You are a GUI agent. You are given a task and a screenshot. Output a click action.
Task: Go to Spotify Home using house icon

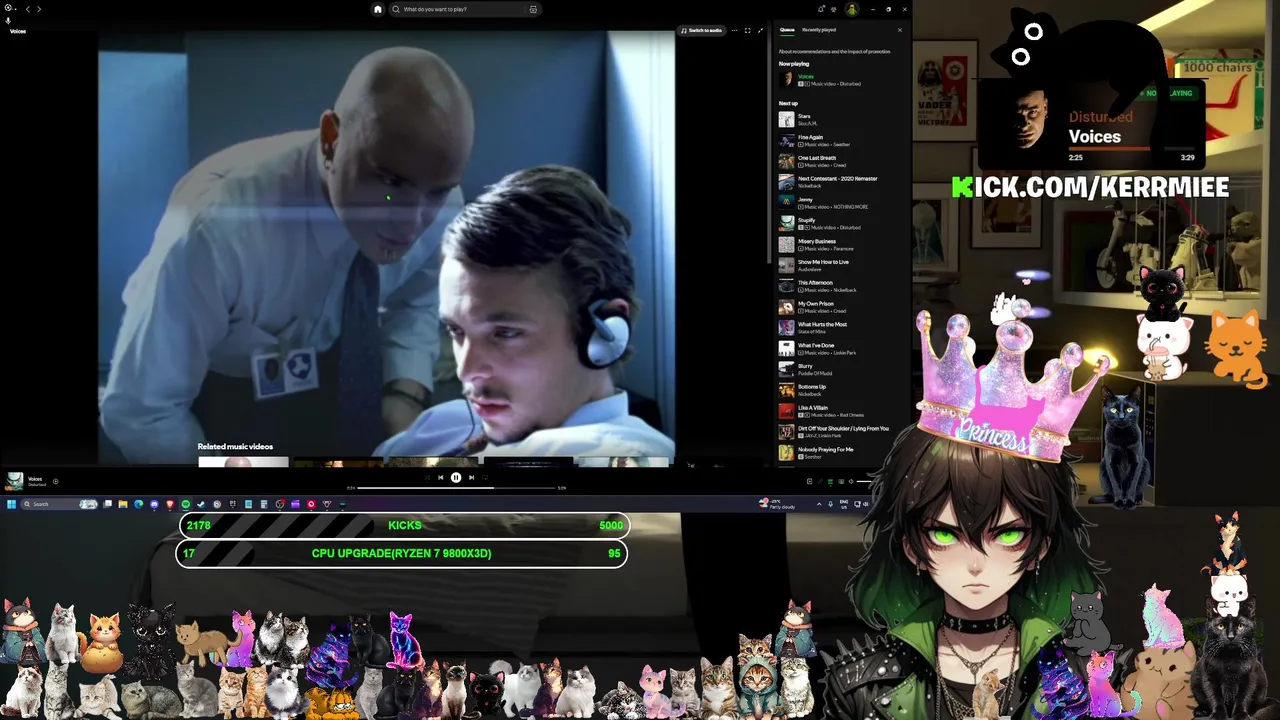click(378, 9)
